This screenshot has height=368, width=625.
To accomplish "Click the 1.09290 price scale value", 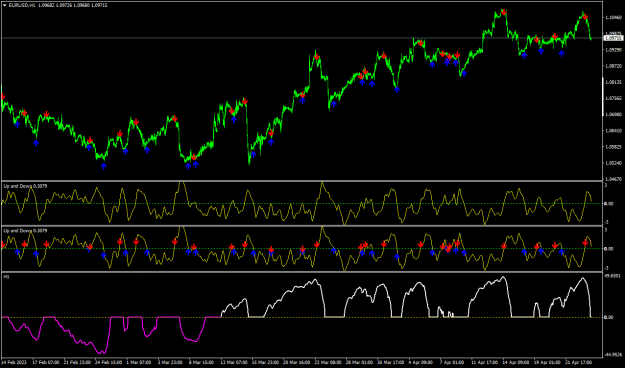I will tap(613, 50).
